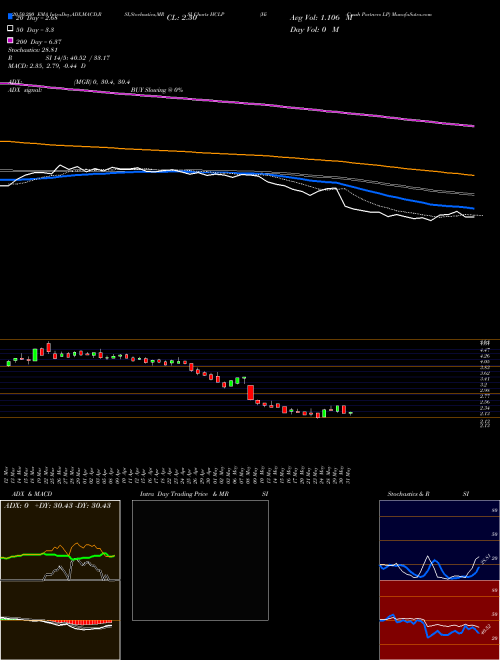Click the white 50 Day legend swatch
500x660 pixels.
10,29
